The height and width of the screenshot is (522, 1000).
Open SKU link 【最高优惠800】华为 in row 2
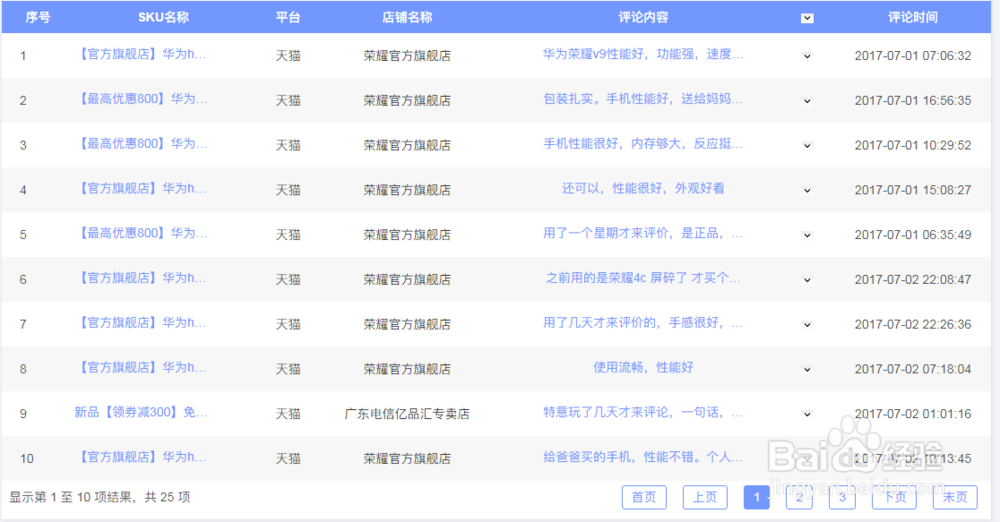[141, 99]
